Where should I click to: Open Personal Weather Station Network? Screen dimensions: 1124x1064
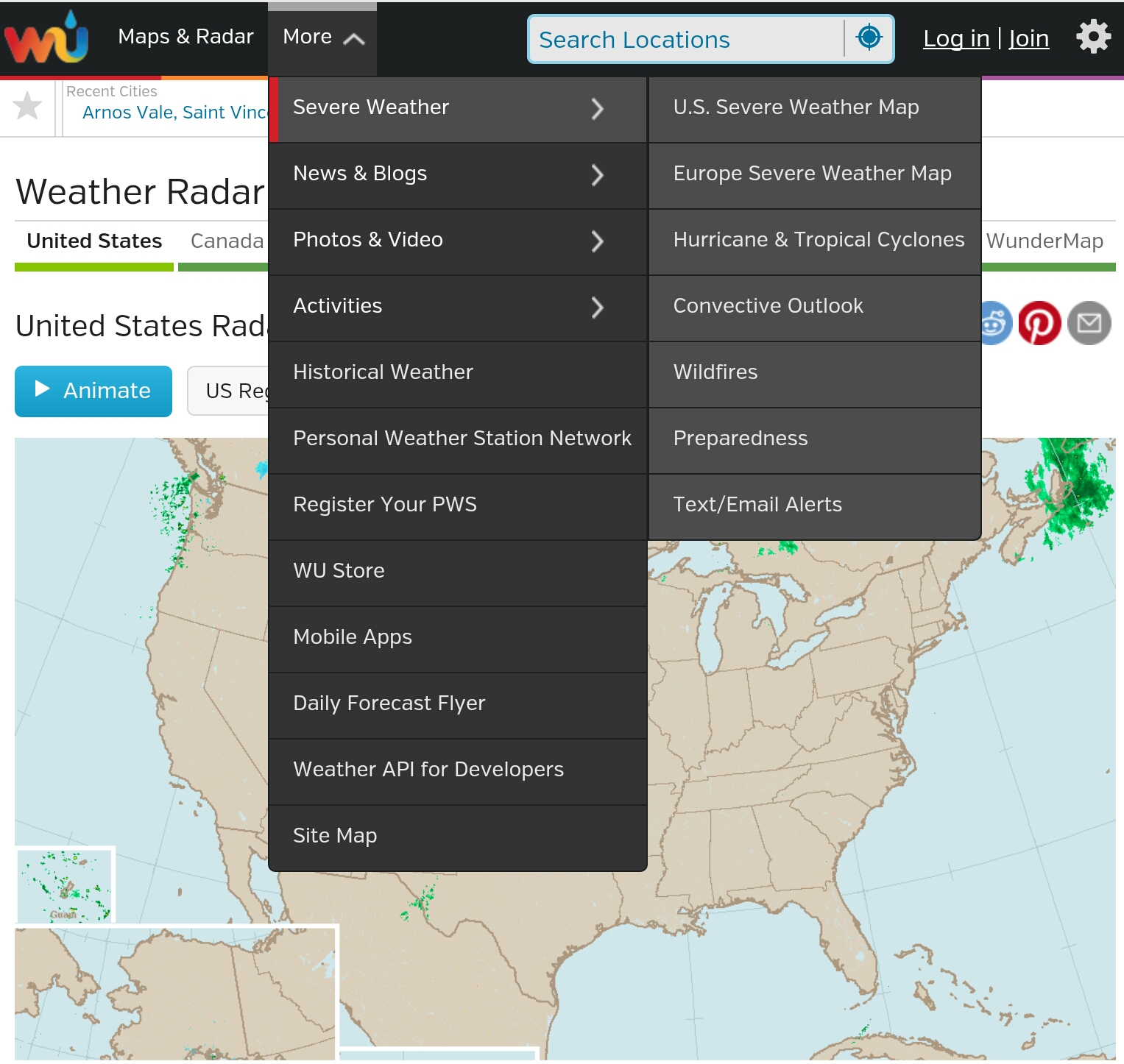(458, 441)
